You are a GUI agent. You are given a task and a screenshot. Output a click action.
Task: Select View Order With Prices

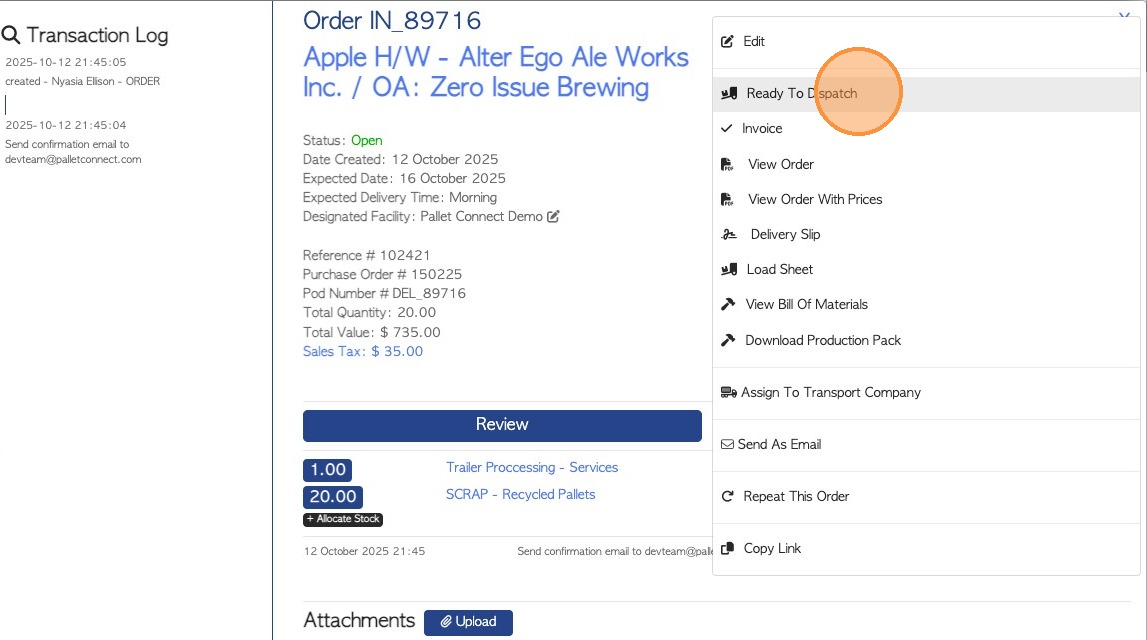[x=814, y=200]
